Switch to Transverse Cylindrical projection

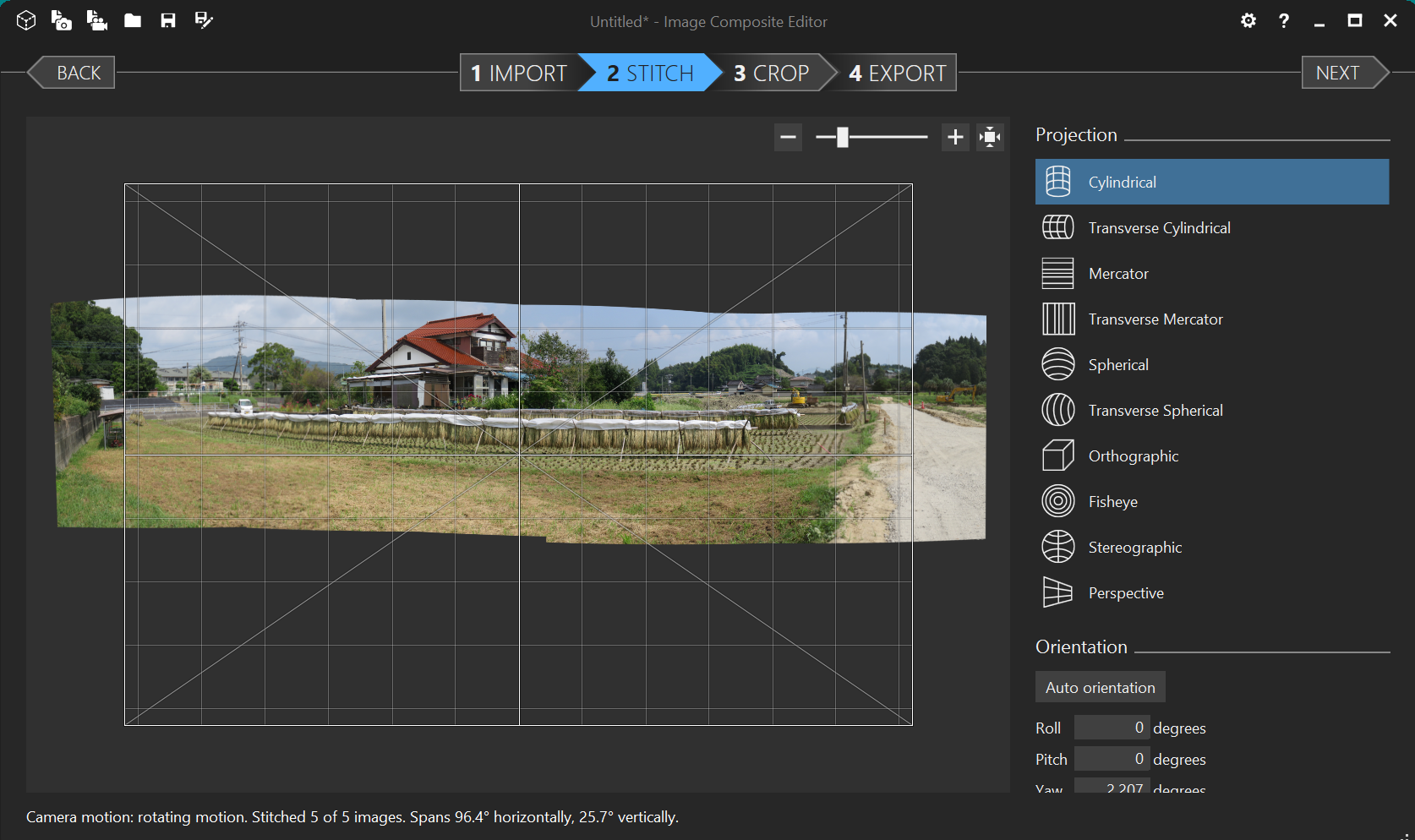pyautogui.click(x=1159, y=227)
